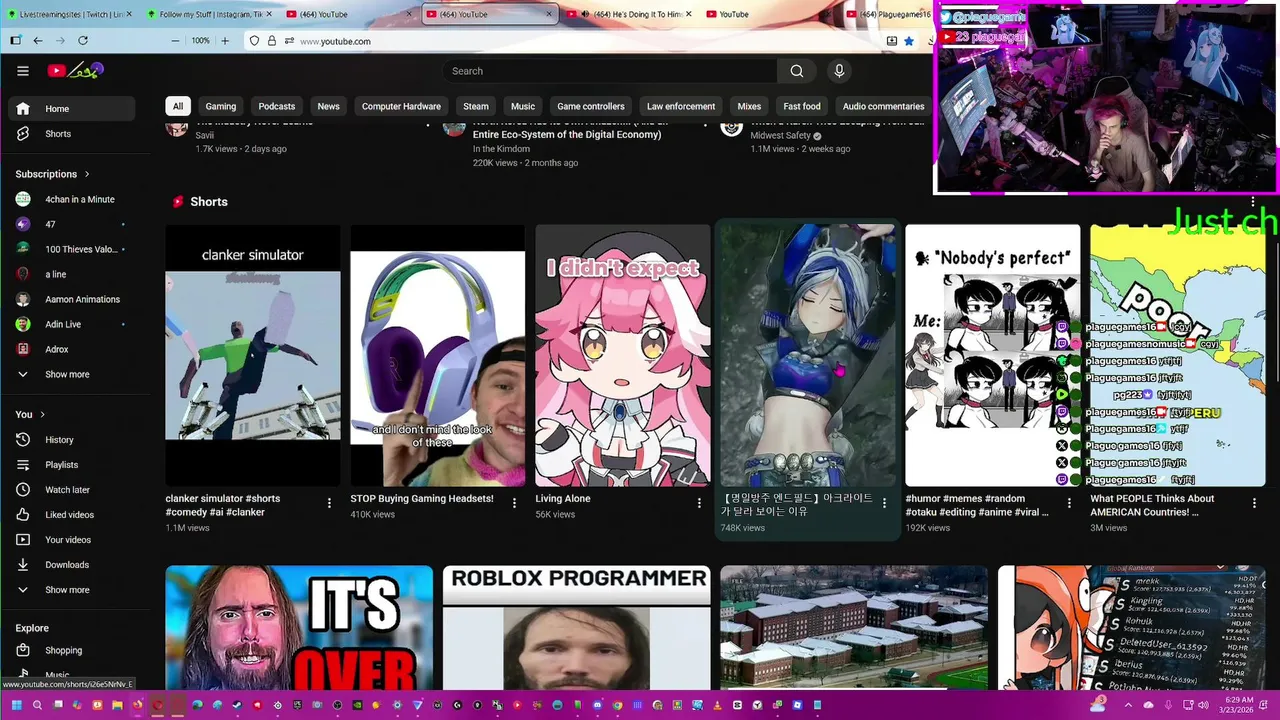Select the News filter chip
This screenshot has height=720, width=1280.
pos(329,106)
